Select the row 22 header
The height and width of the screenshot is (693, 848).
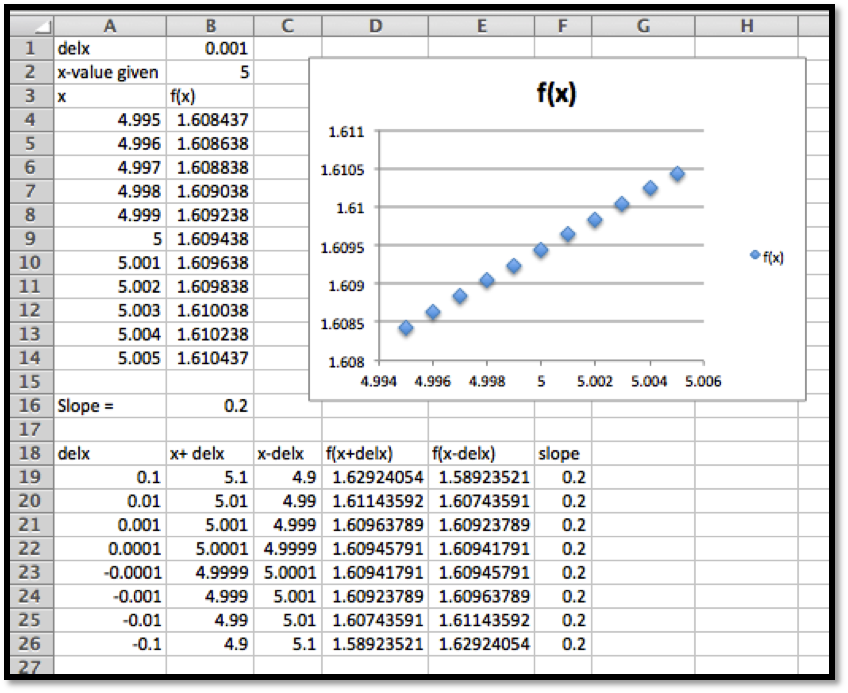[32, 549]
